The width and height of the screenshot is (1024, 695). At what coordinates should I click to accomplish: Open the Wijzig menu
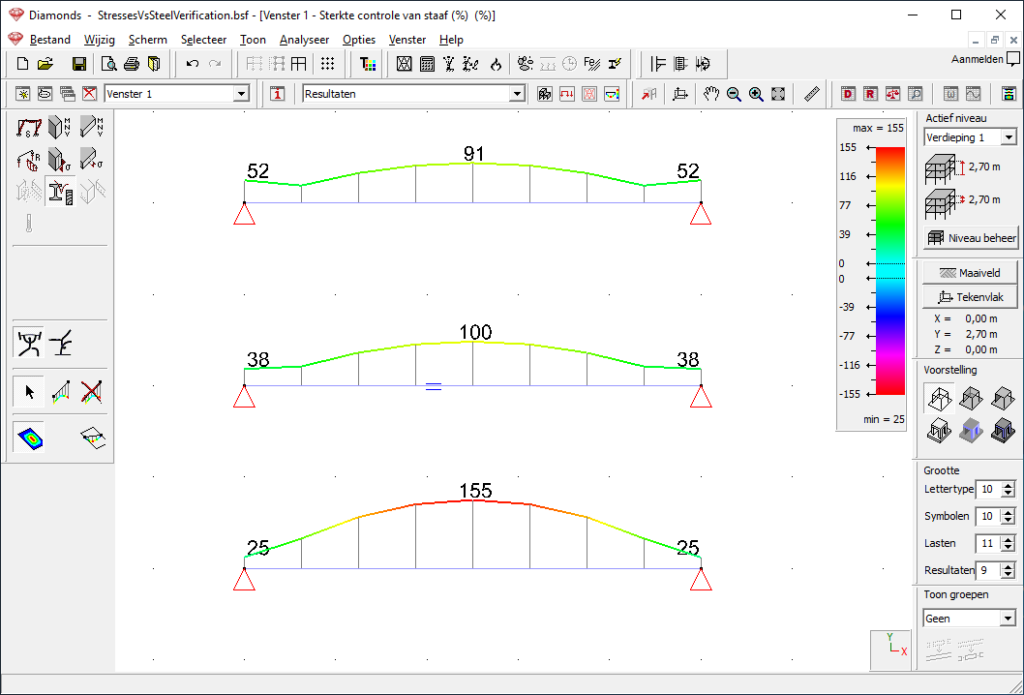coord(99,40)
